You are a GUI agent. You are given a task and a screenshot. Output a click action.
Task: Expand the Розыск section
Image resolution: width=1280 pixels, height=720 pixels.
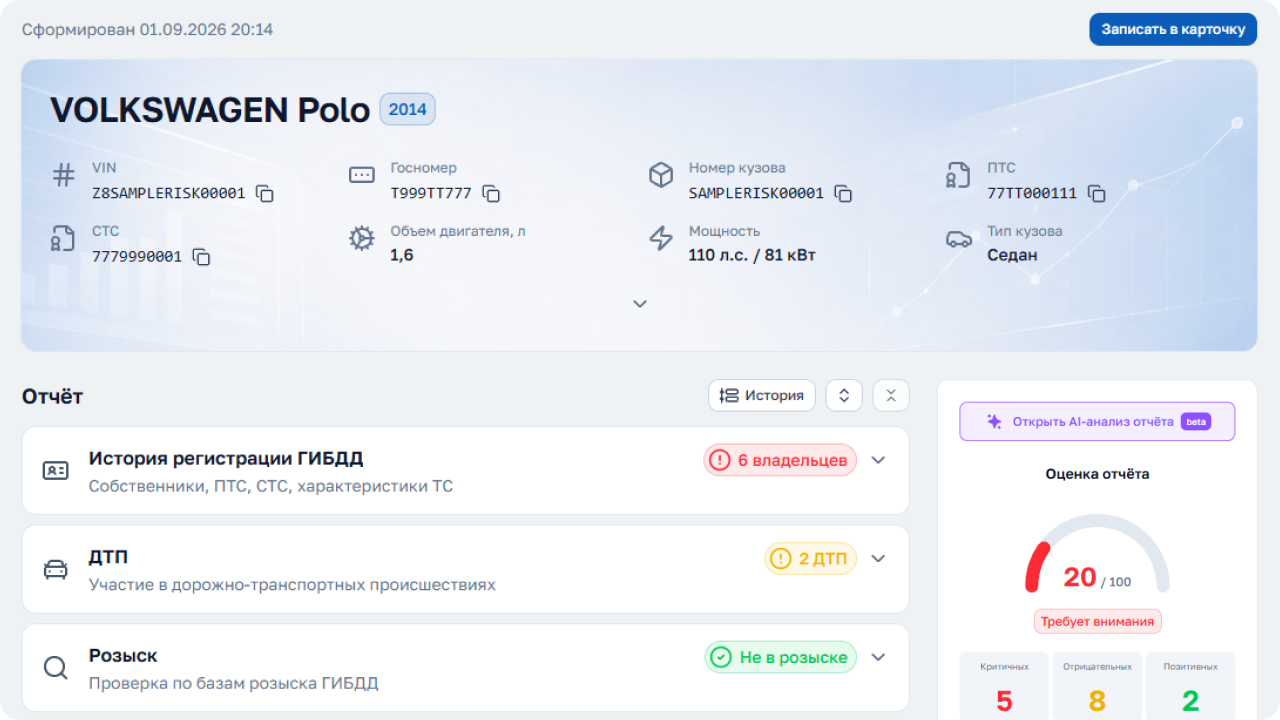click(x=878, y=657)
